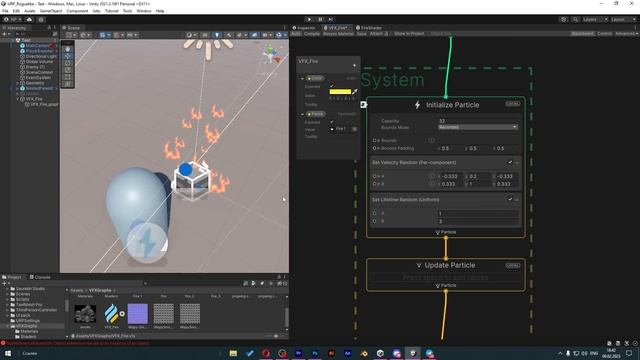
Task: Open the yellow Color value swatch
Action: point(340,92)
